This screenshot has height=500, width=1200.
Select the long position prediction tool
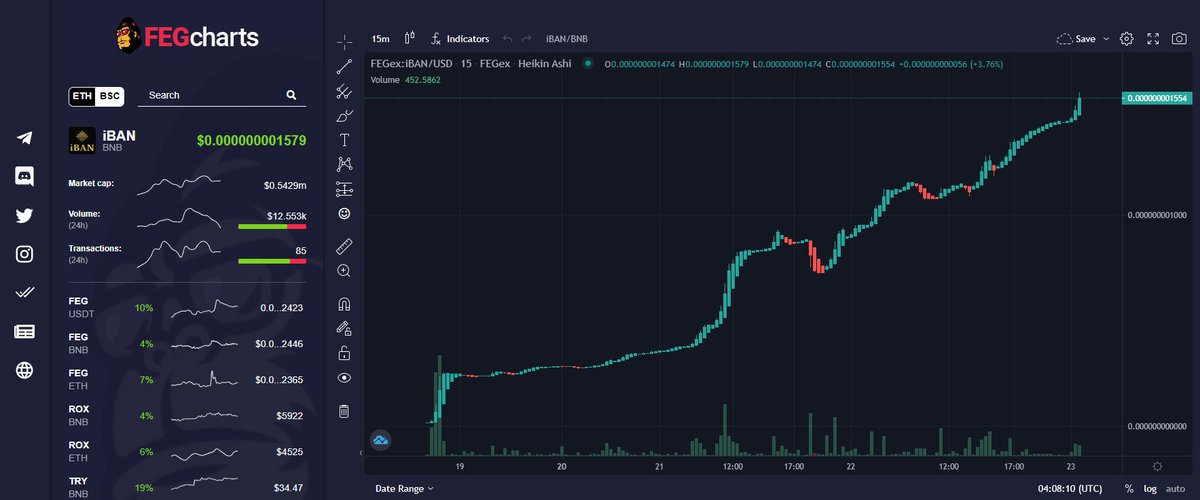coord(344,189)
